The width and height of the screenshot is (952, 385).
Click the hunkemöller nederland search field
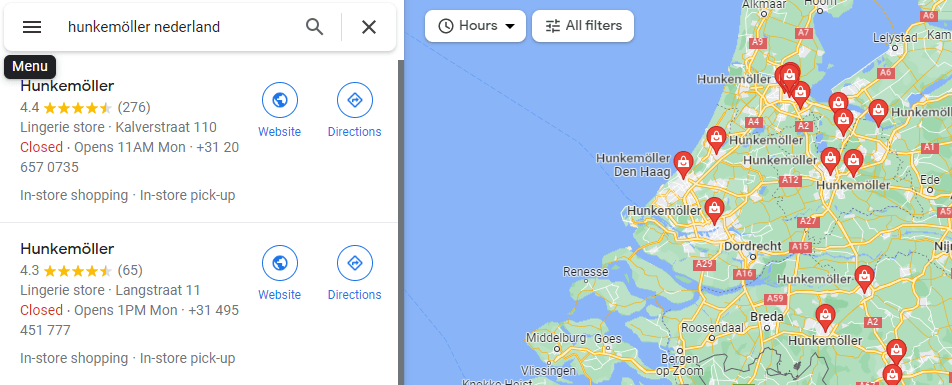coord(181,27)
